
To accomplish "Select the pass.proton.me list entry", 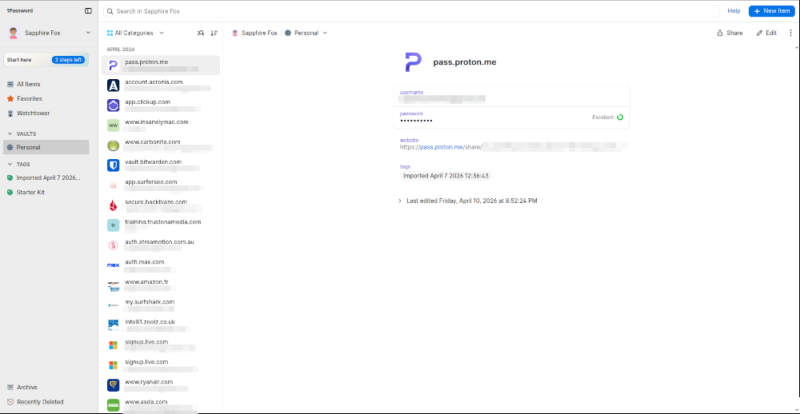I will click(161, 65).
